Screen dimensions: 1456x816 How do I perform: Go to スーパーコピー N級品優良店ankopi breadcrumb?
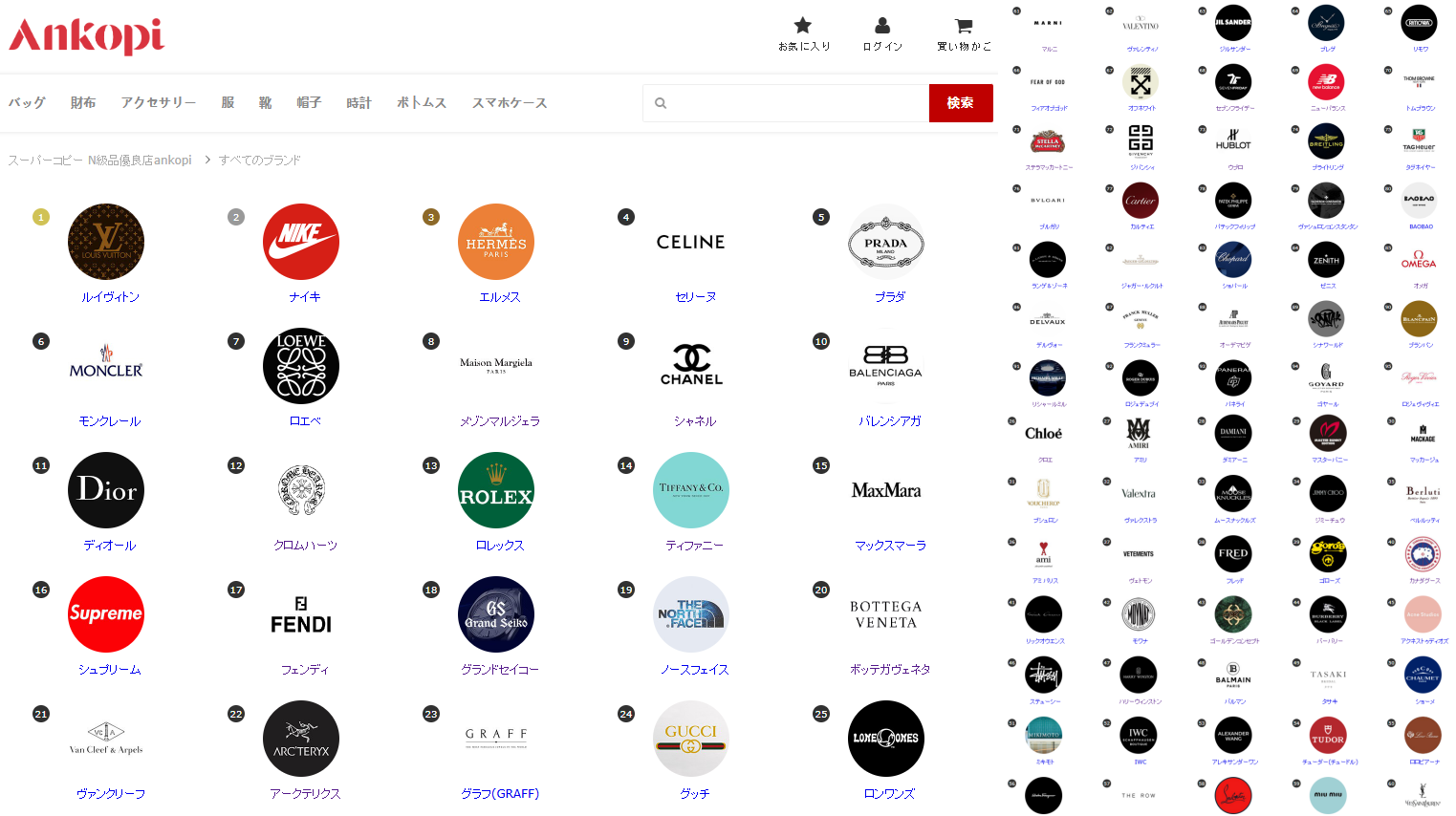click(x=100, y=161)
